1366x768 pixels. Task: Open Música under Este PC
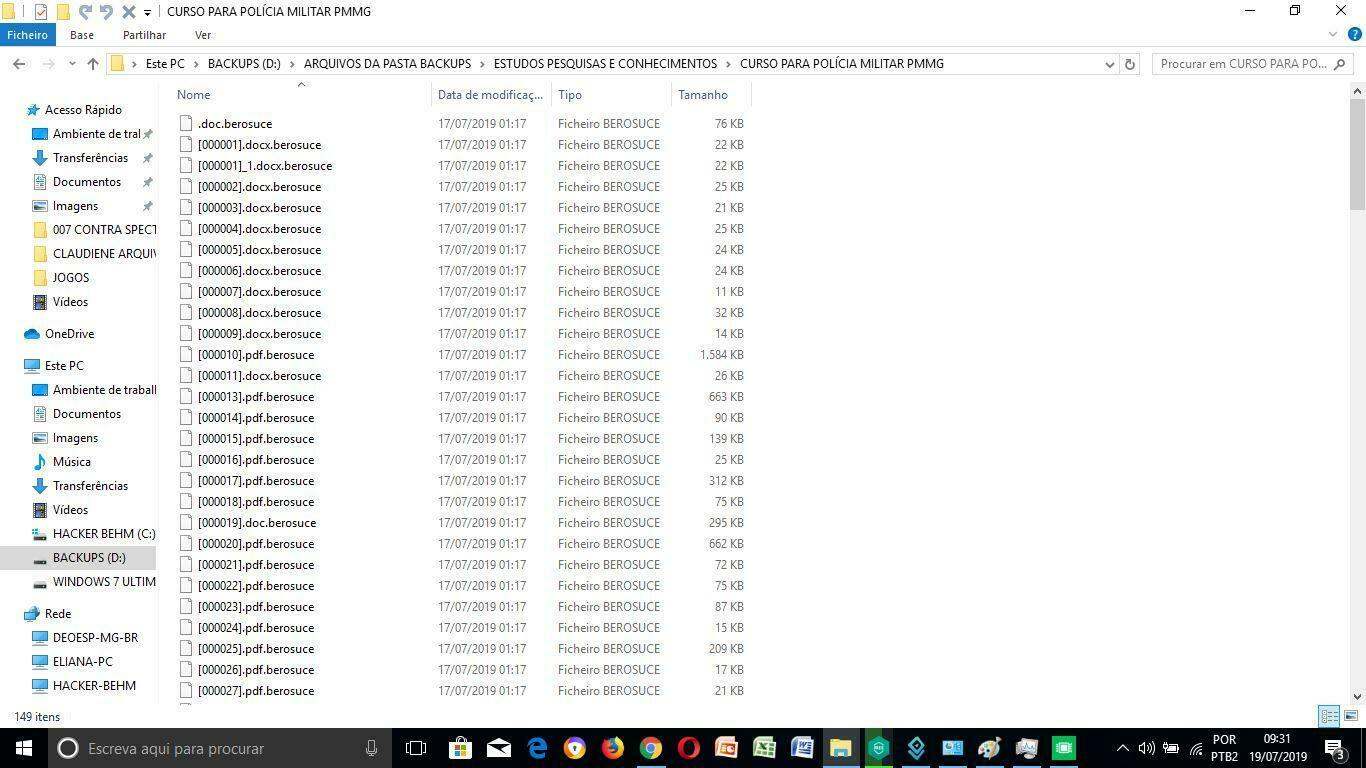pos(72,462)
